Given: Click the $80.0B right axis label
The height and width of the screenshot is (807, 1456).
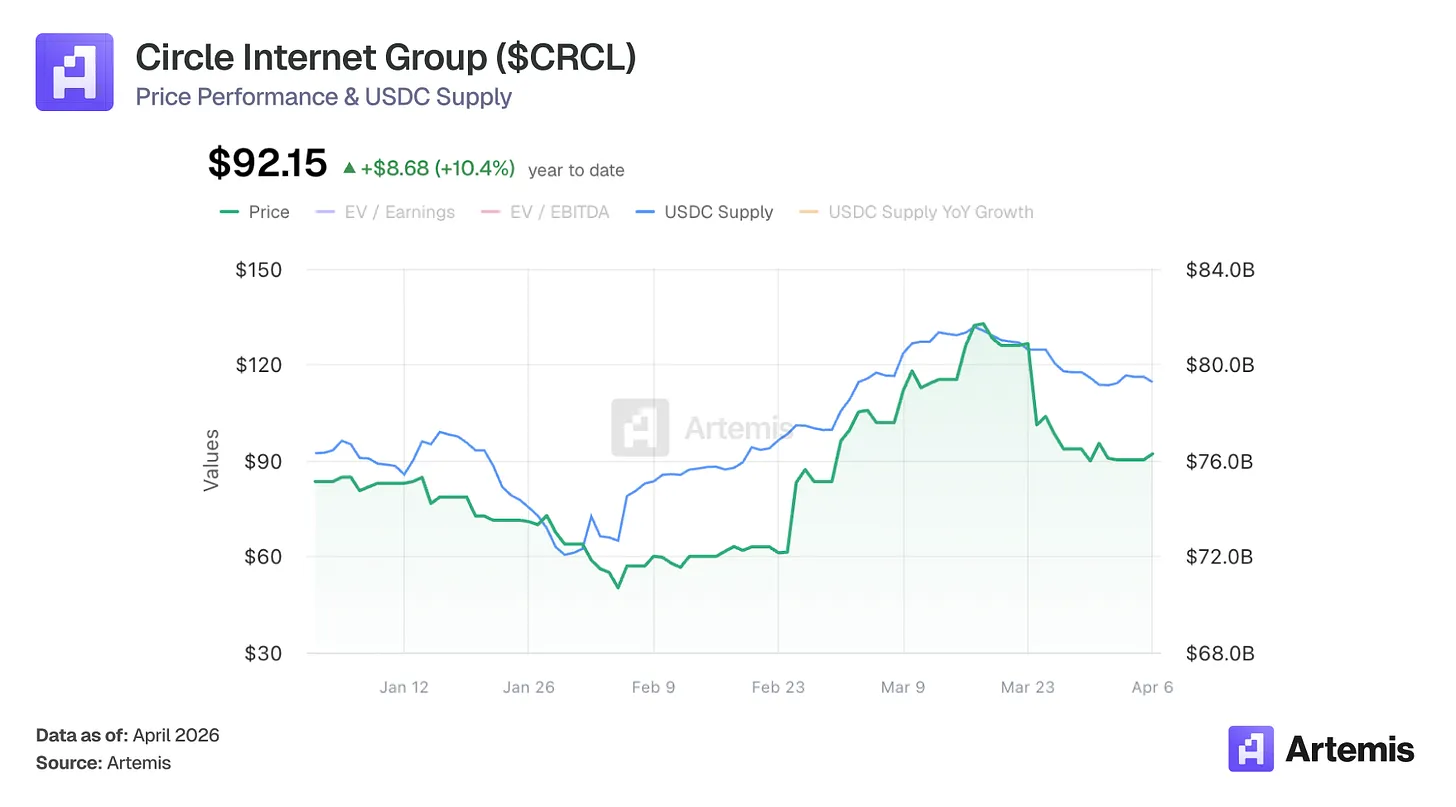Looking at the screenshot, I should click(x=1219, y=365).
